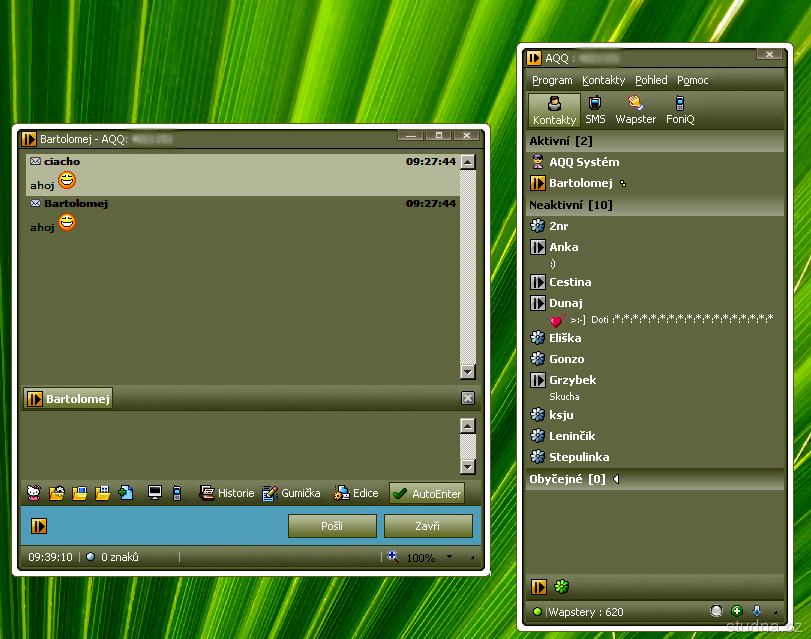Open the Hello Kitty emoticon picker
The width and height of the screenshot is (811, 639).
(x=34, y=493)
